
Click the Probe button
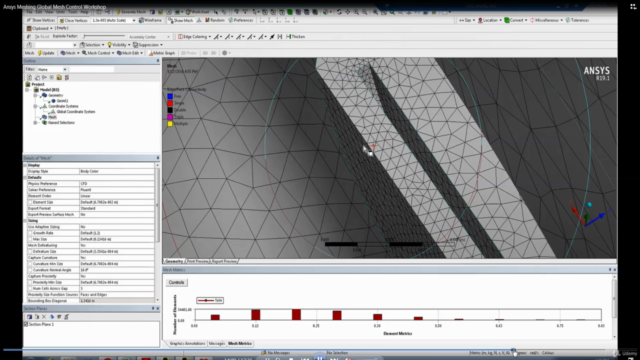pos(189,53)
